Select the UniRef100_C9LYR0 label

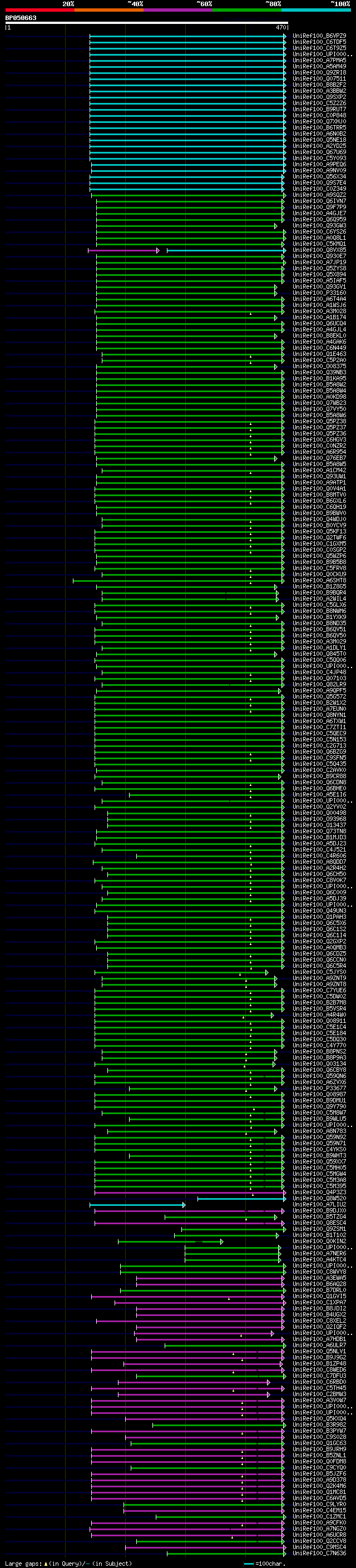[319, 1503]
